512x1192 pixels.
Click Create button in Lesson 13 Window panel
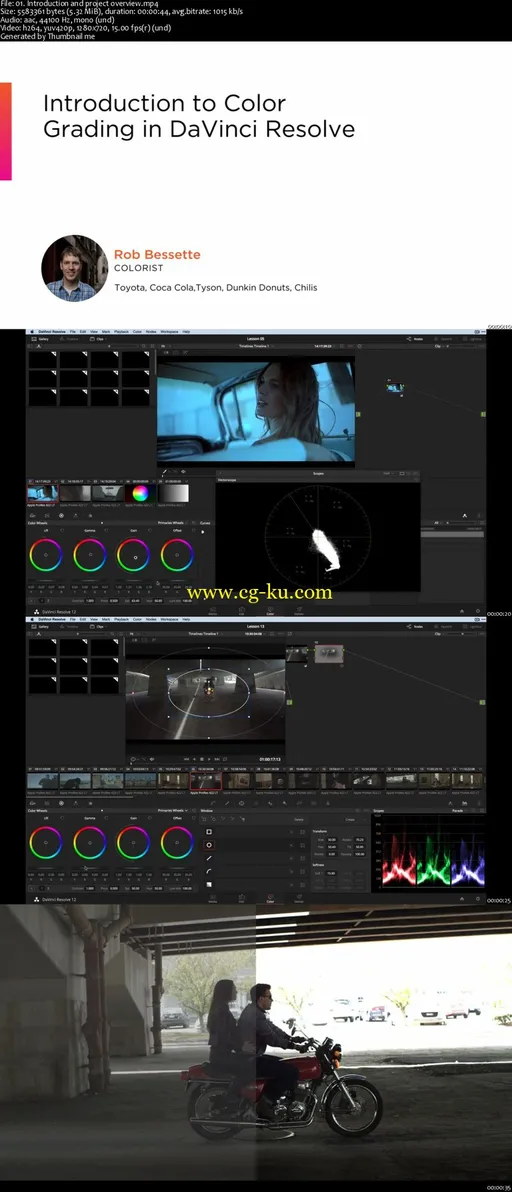(349, 820)
